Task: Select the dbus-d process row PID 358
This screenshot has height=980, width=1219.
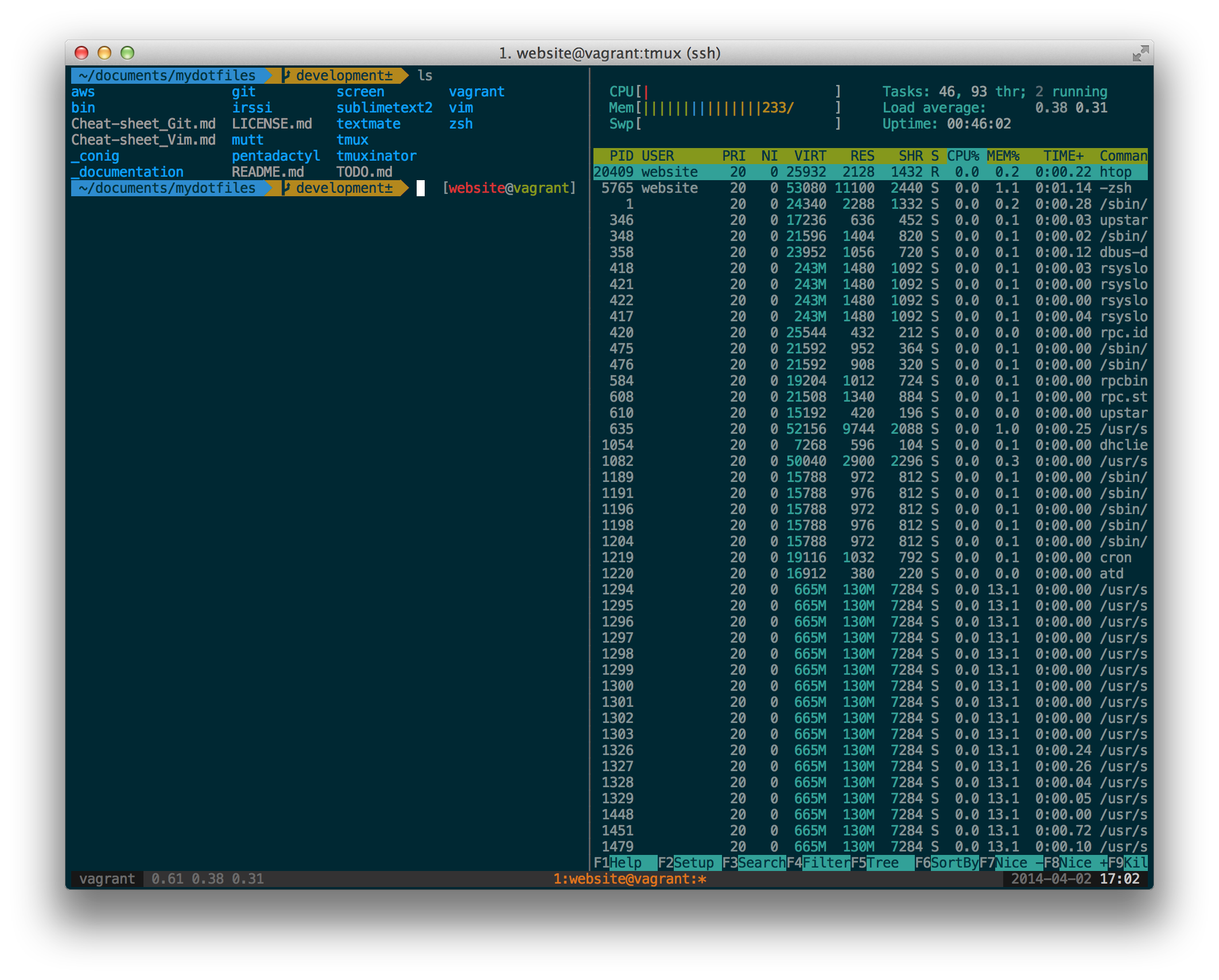Action: (x=870, y=252)
